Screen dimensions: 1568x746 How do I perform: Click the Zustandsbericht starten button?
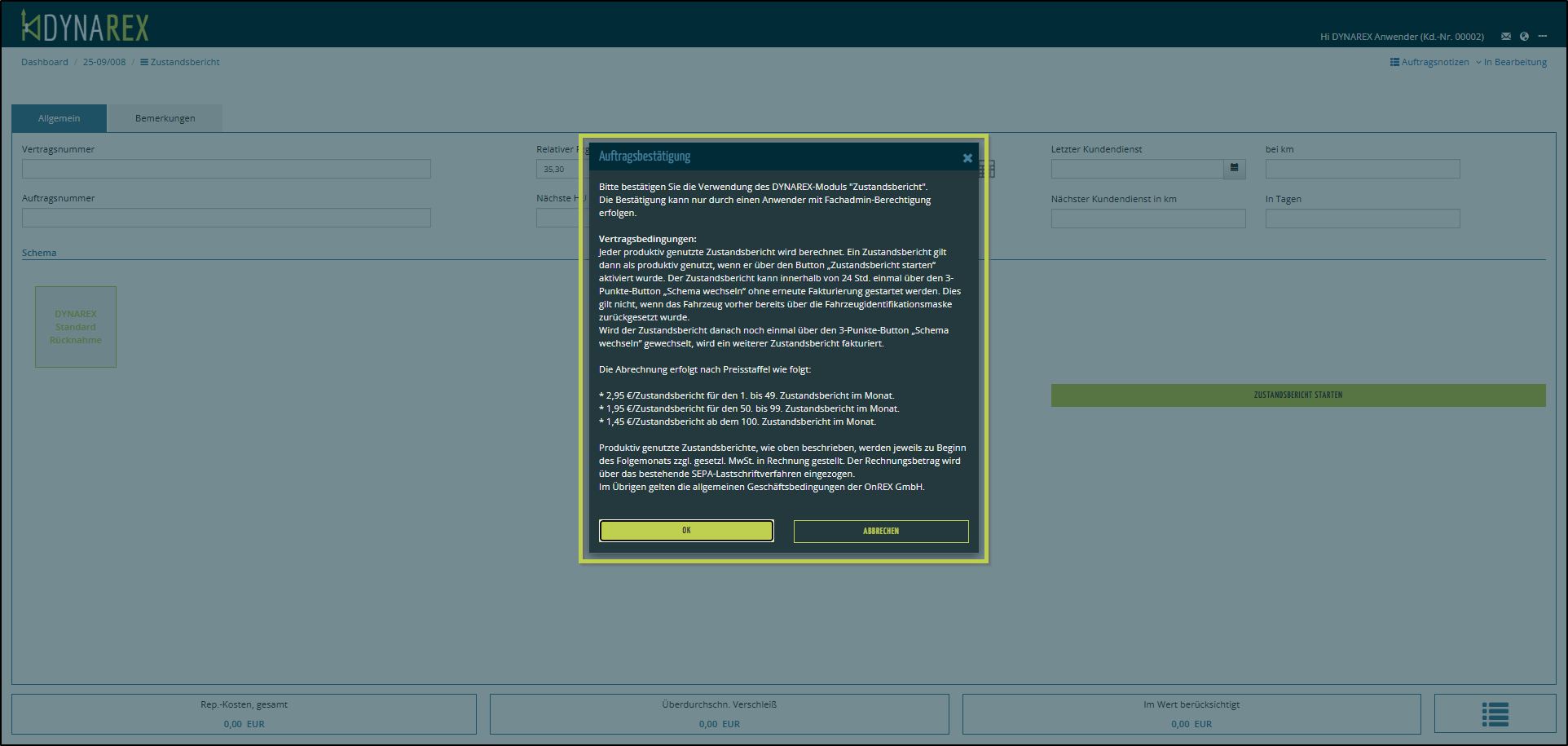tap(1297, 395)
